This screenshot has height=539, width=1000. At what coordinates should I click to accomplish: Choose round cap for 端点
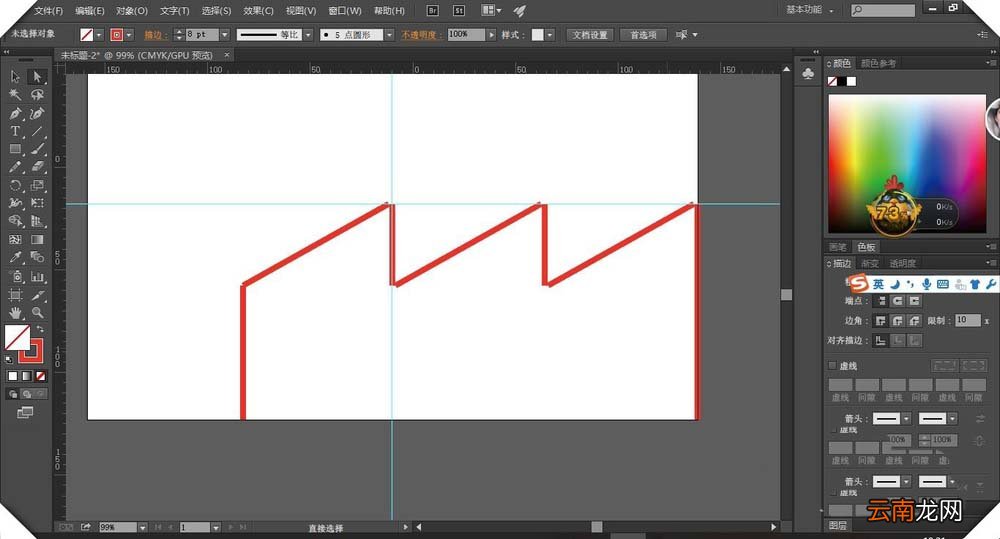[x=898, y=300]
